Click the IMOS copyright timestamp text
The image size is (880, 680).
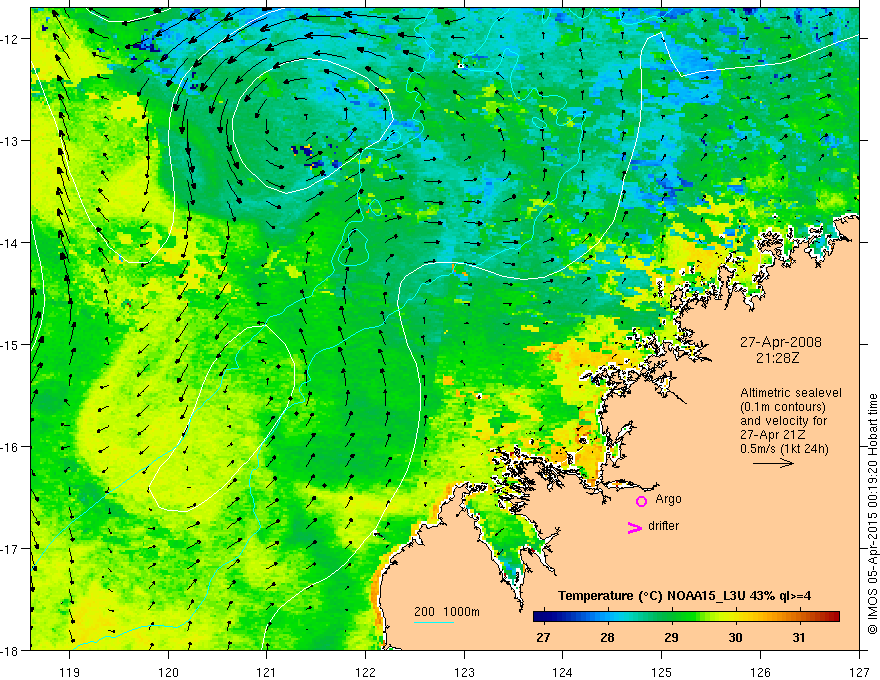(x=873, y=514)
